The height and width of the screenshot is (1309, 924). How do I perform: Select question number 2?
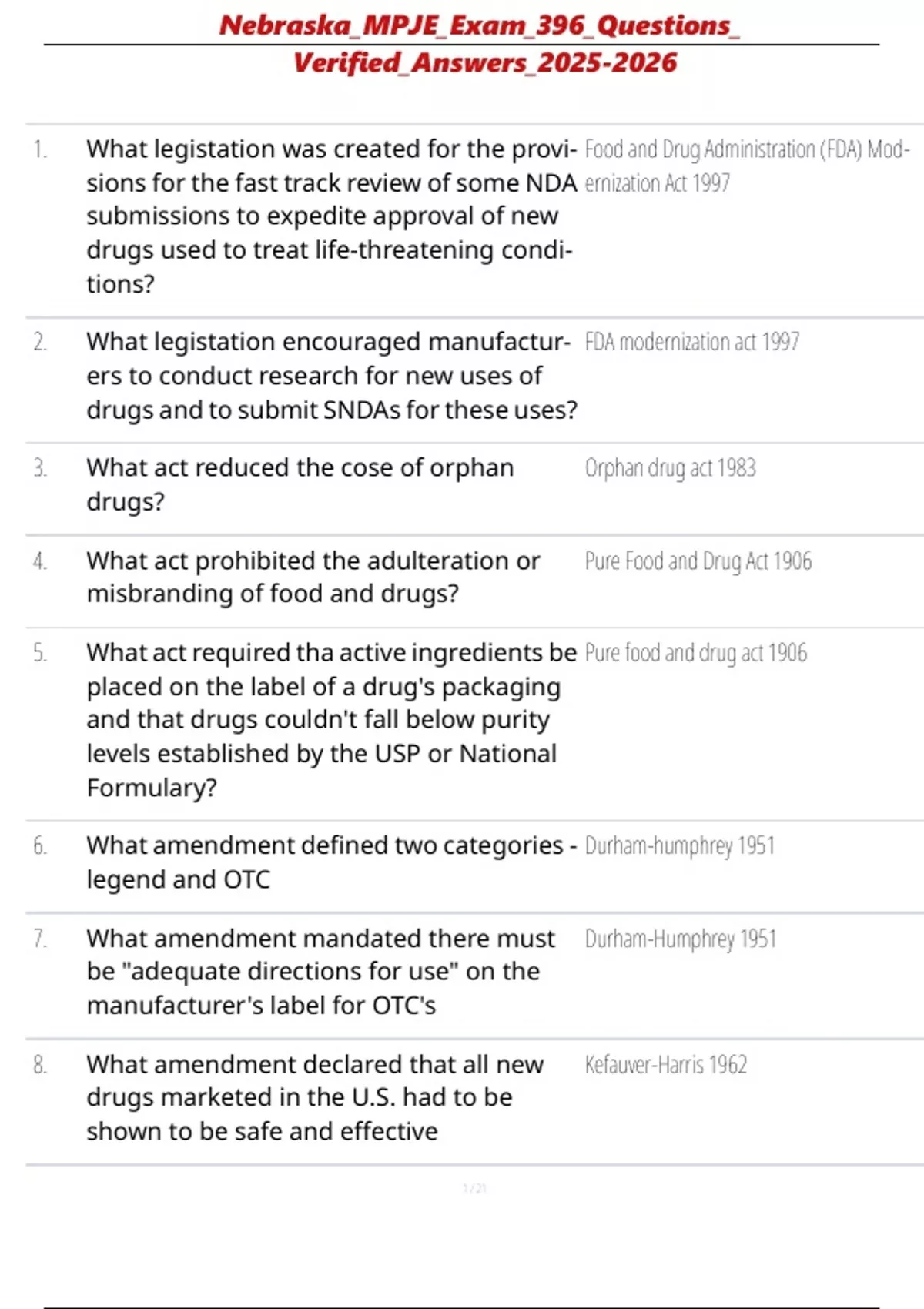(x=40, y=342)
